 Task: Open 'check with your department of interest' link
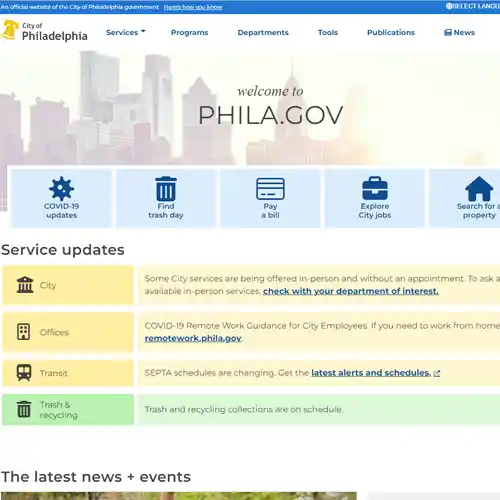coord(351,291)
